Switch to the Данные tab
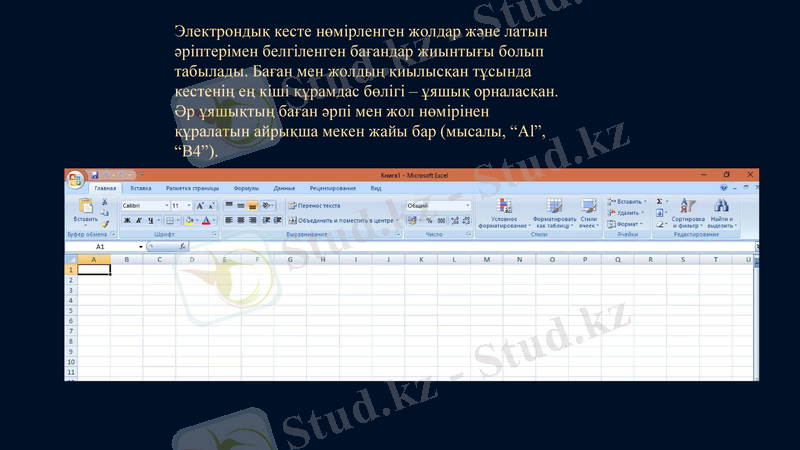This screenshot has width=800, height=450. (284, 188)
